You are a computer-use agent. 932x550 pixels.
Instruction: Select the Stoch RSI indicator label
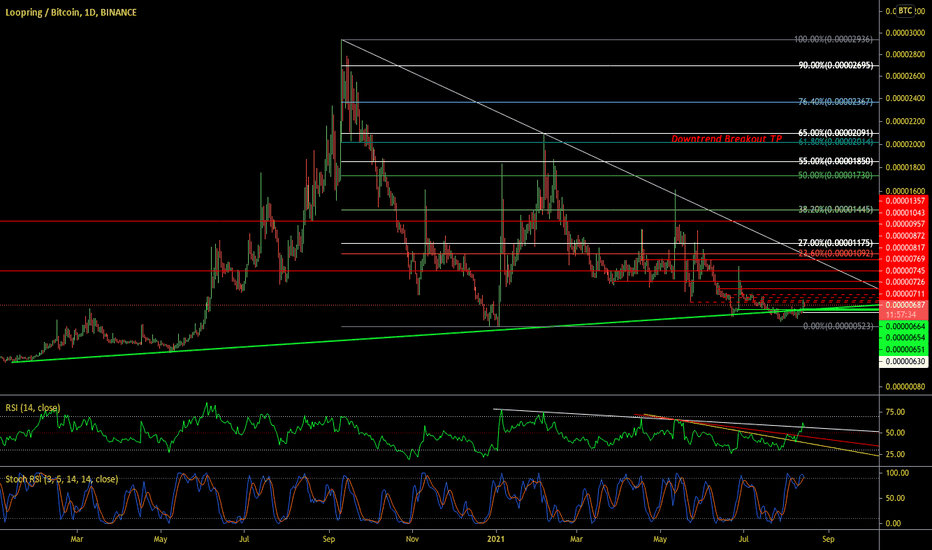62,479
